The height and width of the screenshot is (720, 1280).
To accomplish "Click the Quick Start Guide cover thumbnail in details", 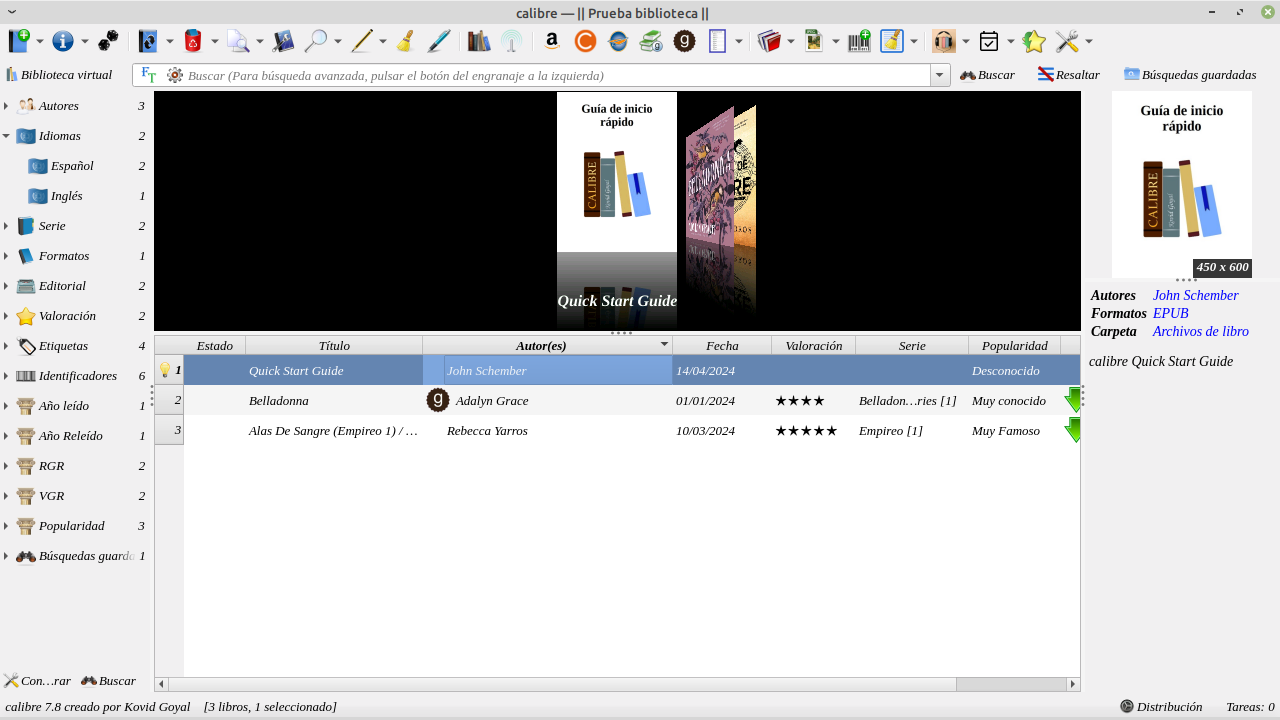I will (x=1182, y=184).
